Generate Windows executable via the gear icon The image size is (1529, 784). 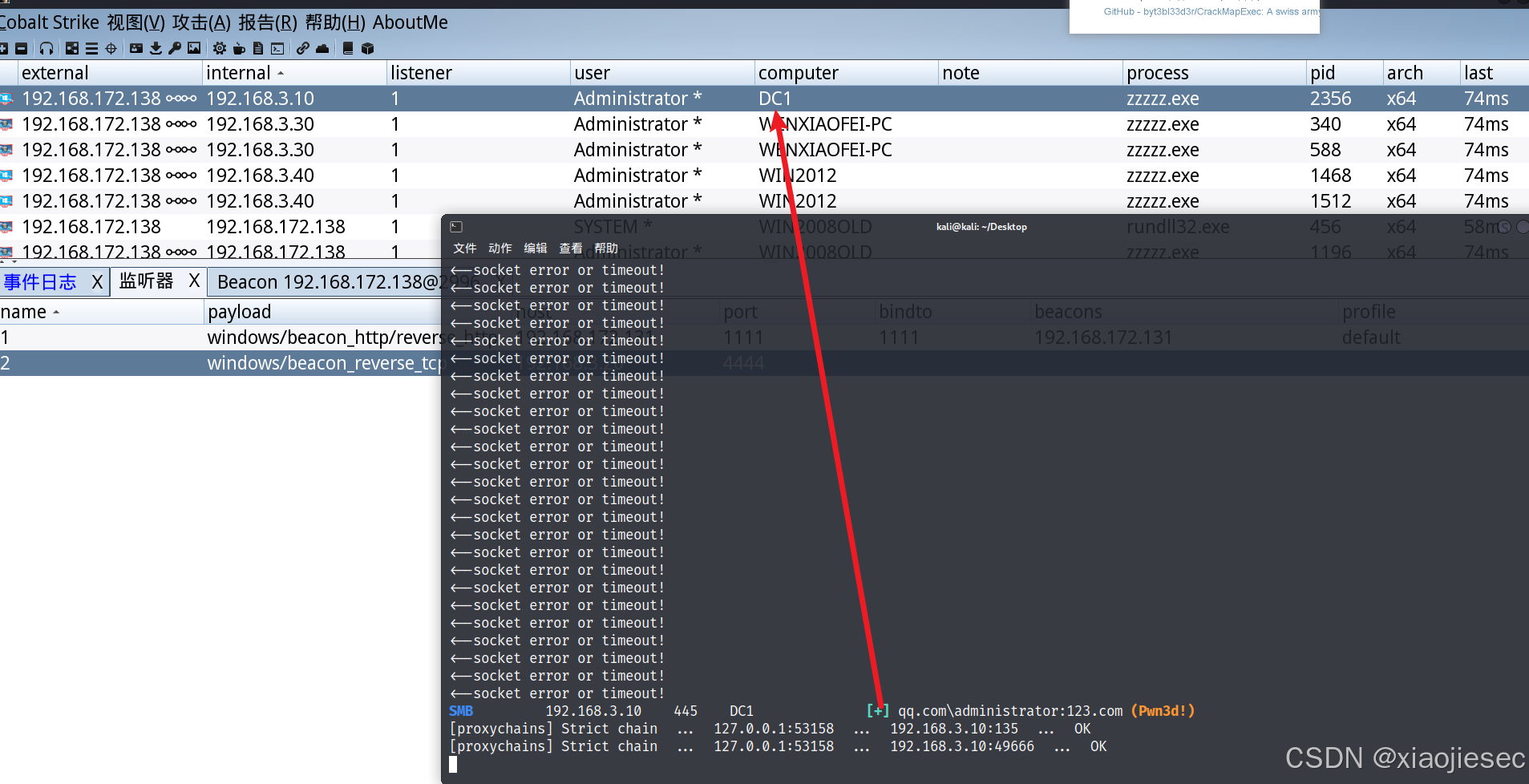[x=219, y=49]
